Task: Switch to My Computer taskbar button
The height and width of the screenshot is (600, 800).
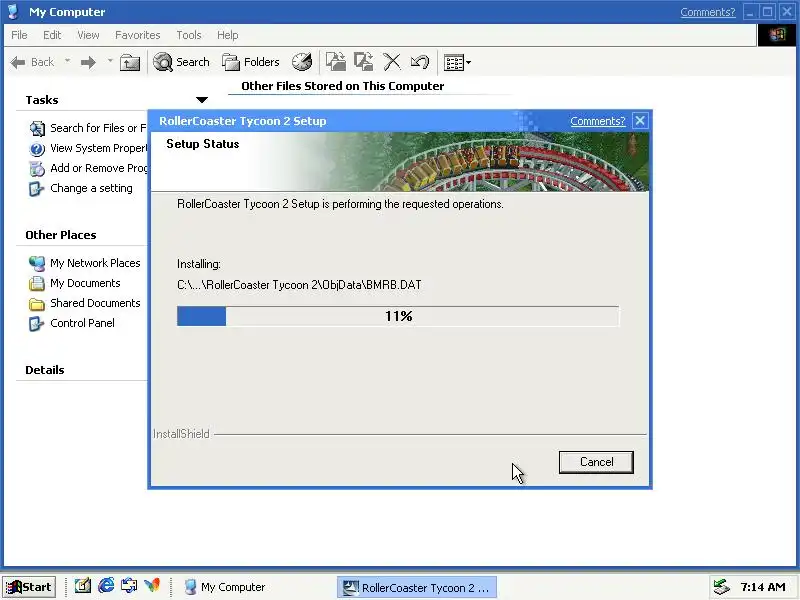Action: (225, 587)
